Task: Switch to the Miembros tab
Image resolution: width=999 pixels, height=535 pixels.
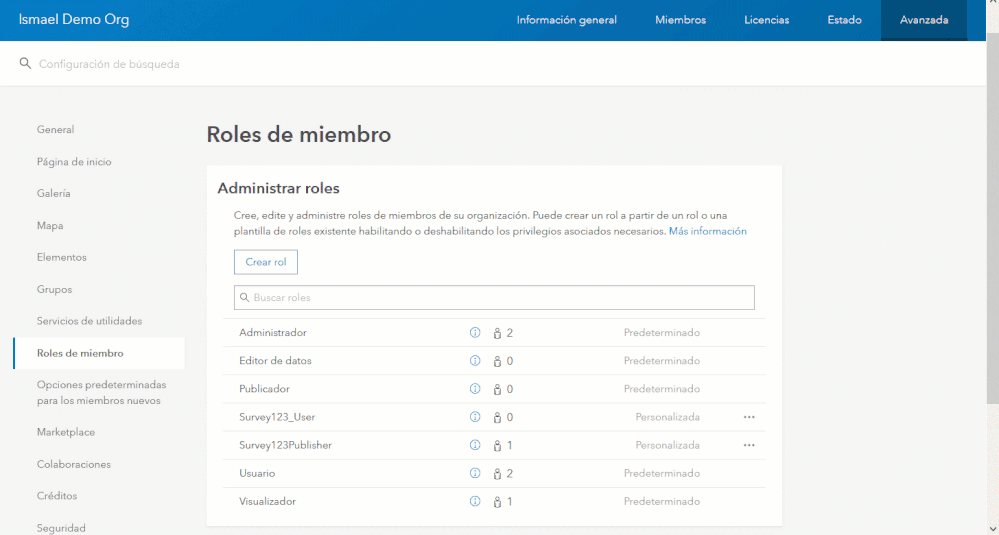Action: click(x=680, y=20)
